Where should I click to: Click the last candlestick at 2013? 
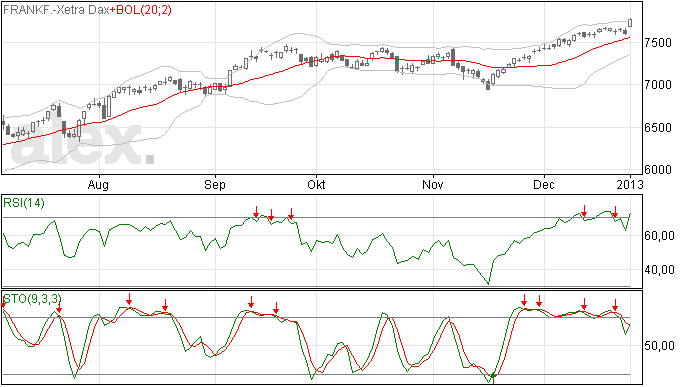(x=630, y=22)
